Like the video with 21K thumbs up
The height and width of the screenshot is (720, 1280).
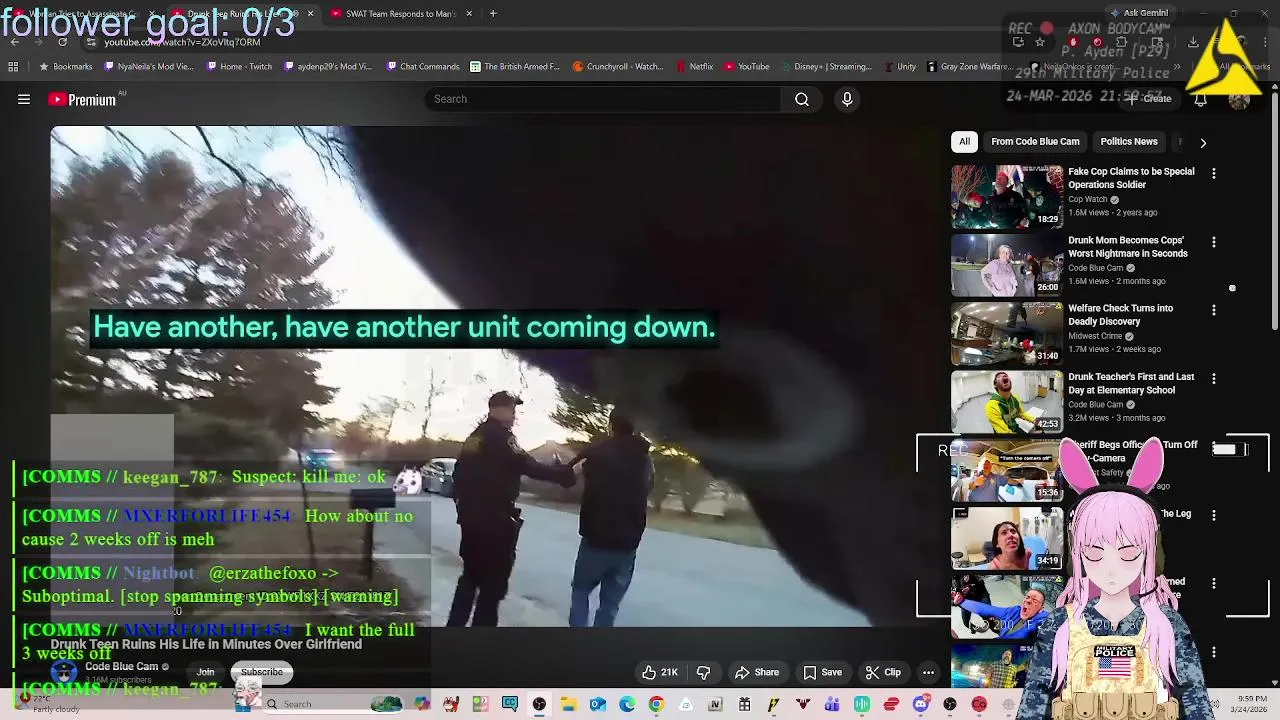coord(660,672)
